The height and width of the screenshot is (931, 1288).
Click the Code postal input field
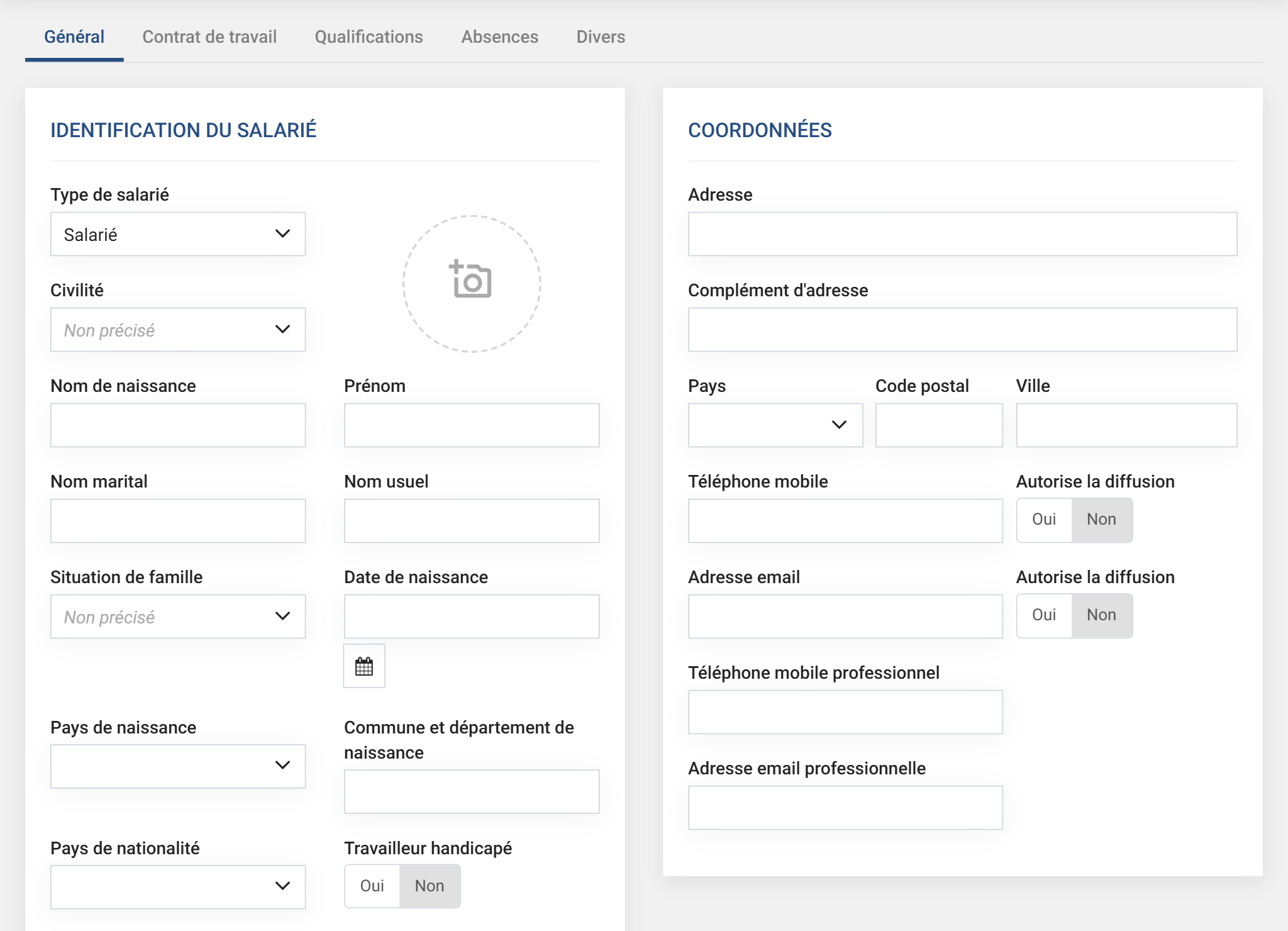(x=938, y=425)
